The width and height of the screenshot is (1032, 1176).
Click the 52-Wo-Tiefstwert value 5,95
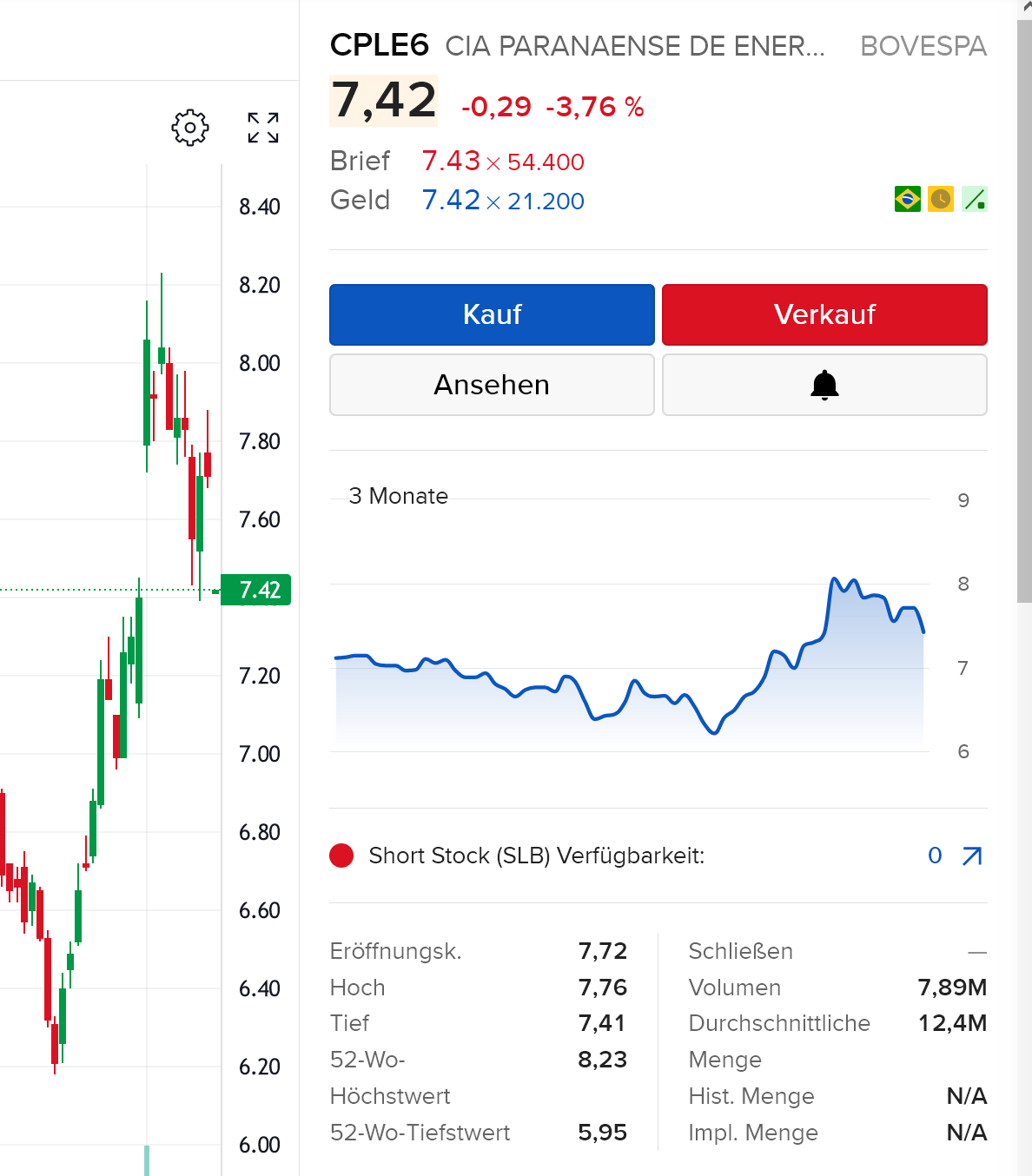[x=603, y=1133]
